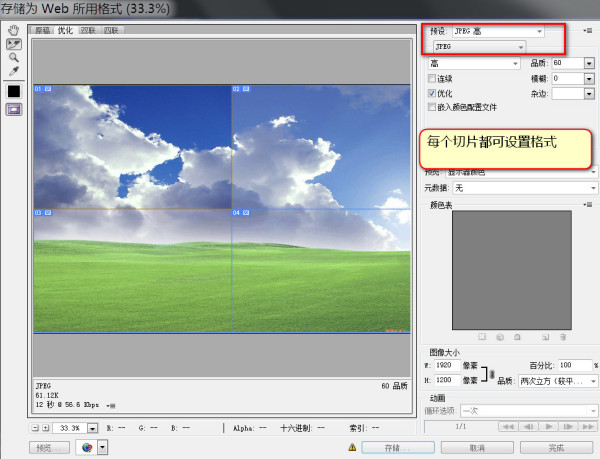Screen dimensions: 600x459
Task: Select the Zoom magnifier tool
Action: (14, 57)
